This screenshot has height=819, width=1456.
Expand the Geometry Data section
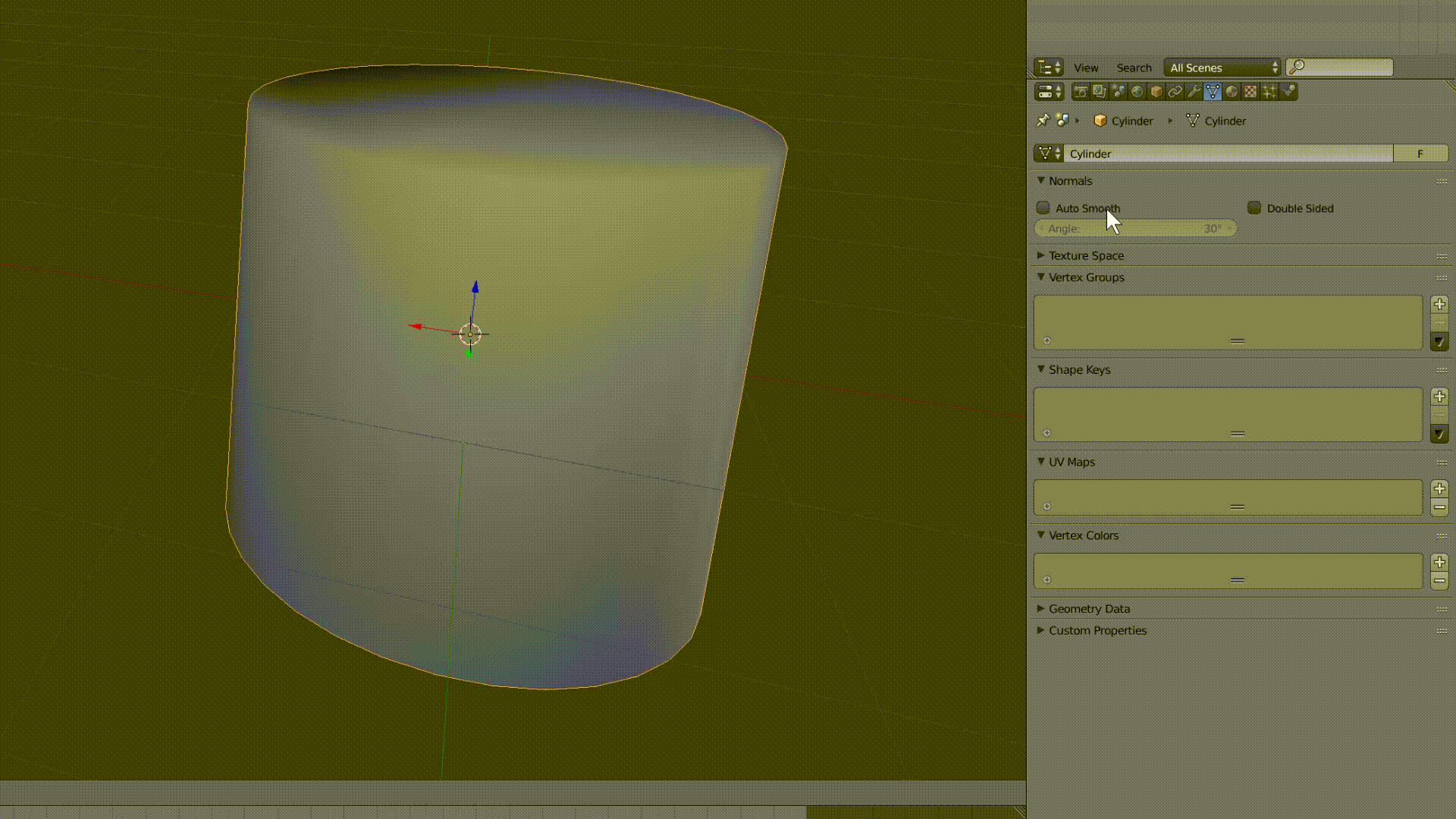point(1040,608)
